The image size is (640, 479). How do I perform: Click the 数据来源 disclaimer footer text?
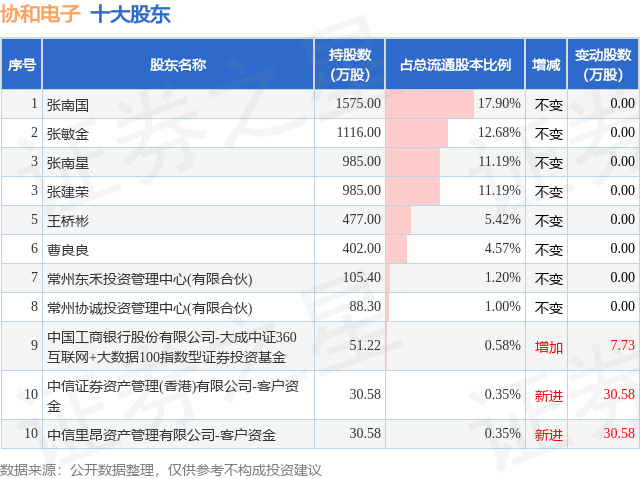(161, 470)
